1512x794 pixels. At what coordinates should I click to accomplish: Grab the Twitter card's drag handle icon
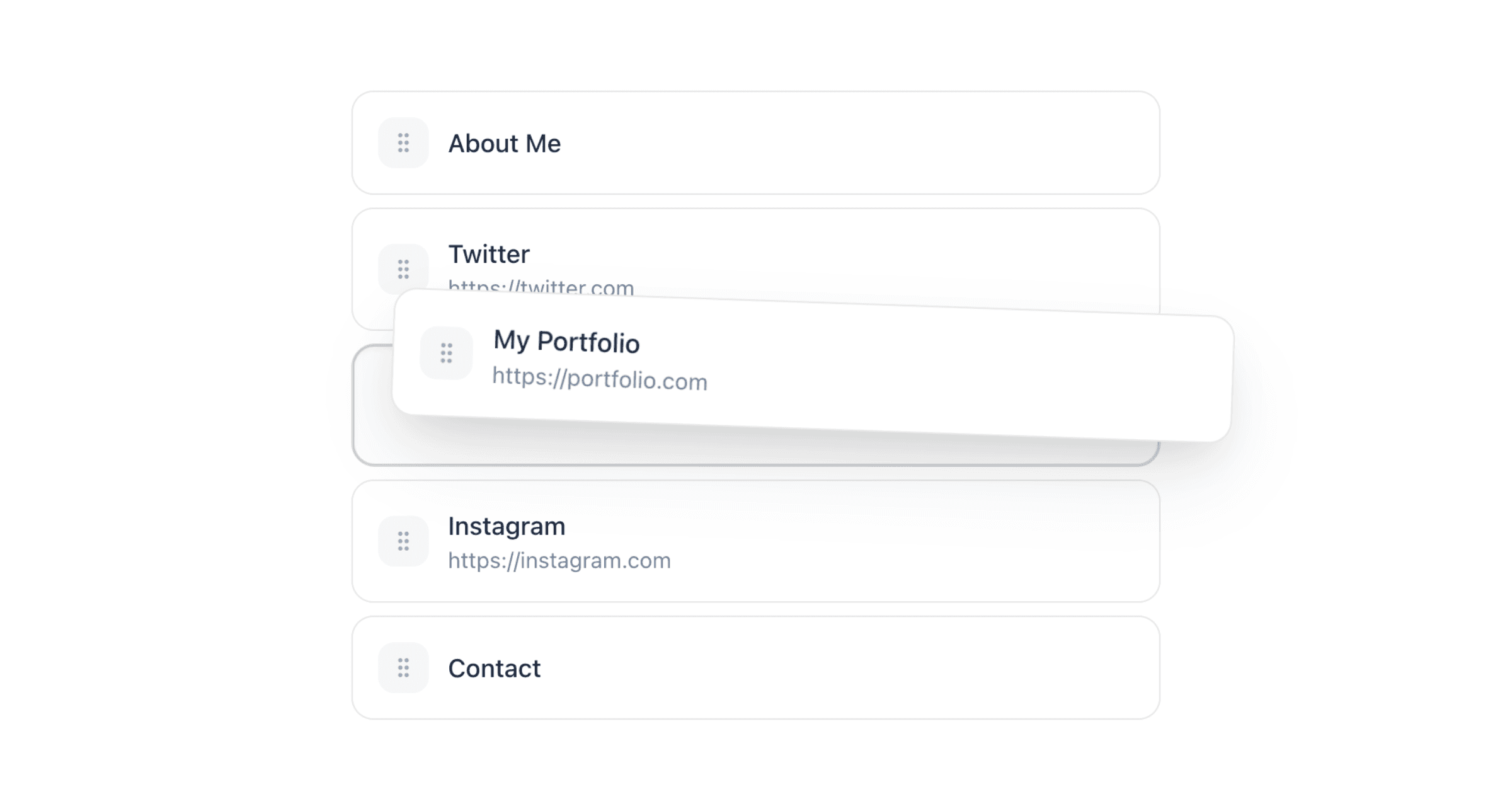point(403,269)
